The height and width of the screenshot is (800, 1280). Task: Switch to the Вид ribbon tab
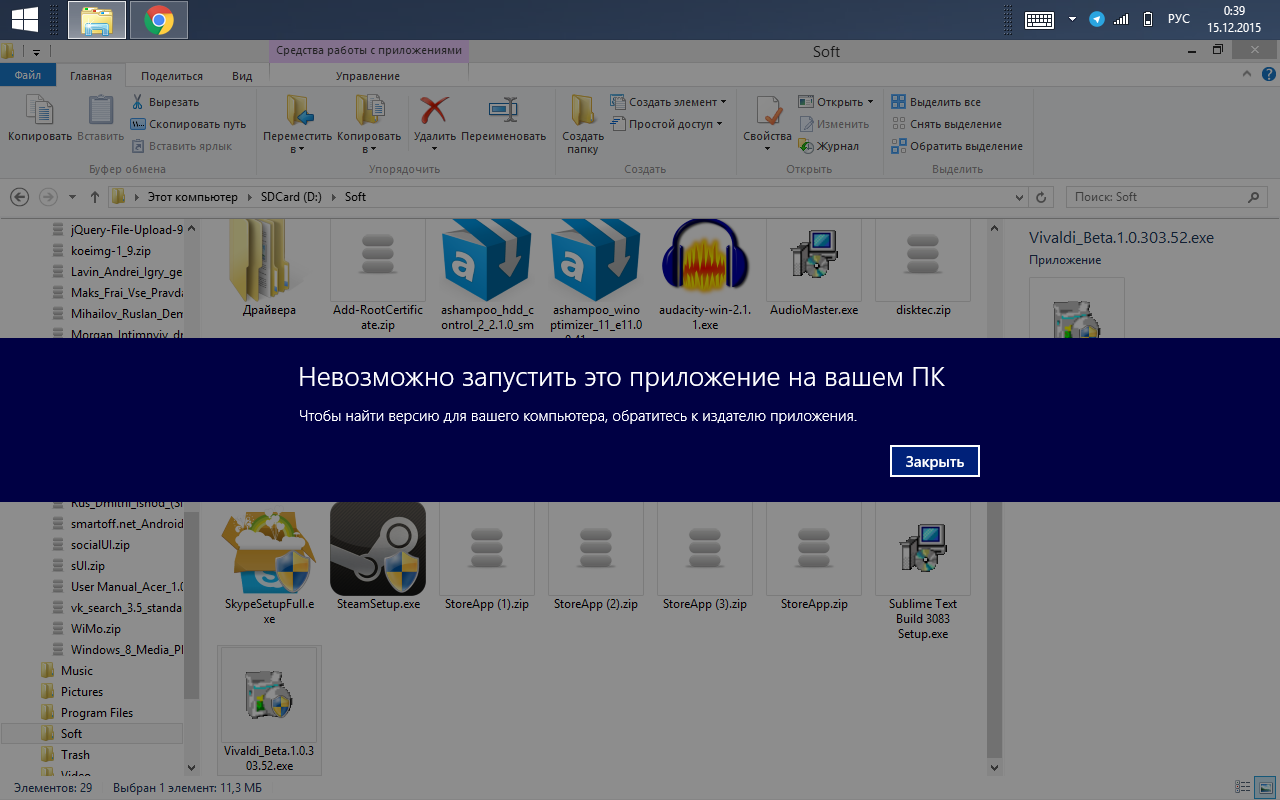pos(242,76)
